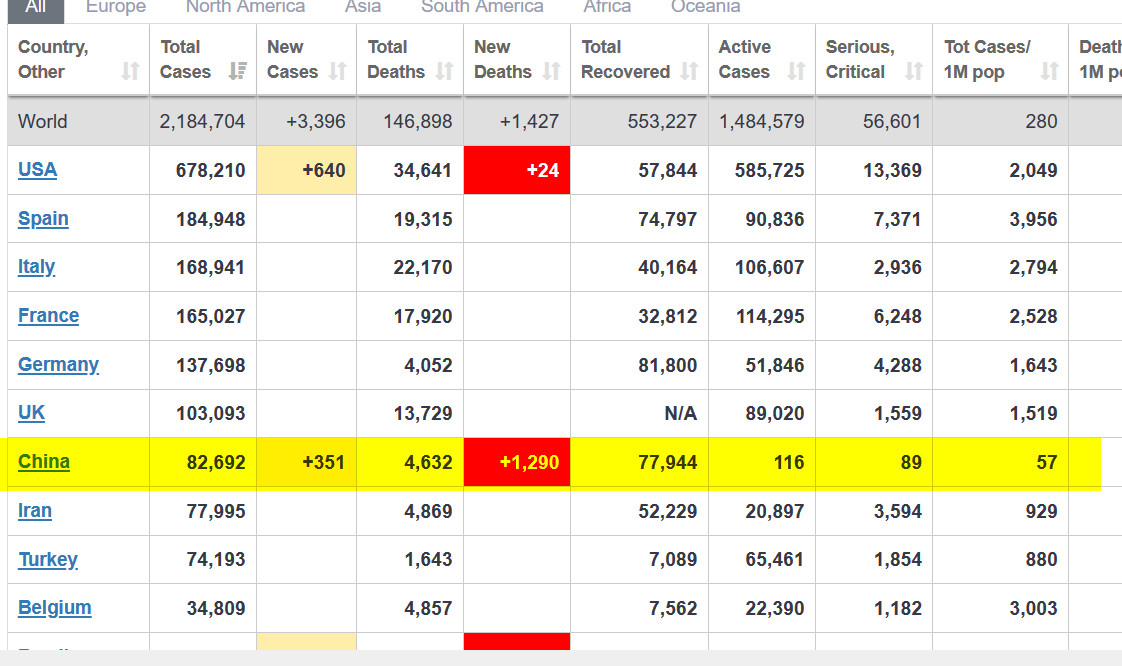This screenshot has width=1122, height=666.
Task: Select Spain total recovered 74,797
Action: click(668, 219)
